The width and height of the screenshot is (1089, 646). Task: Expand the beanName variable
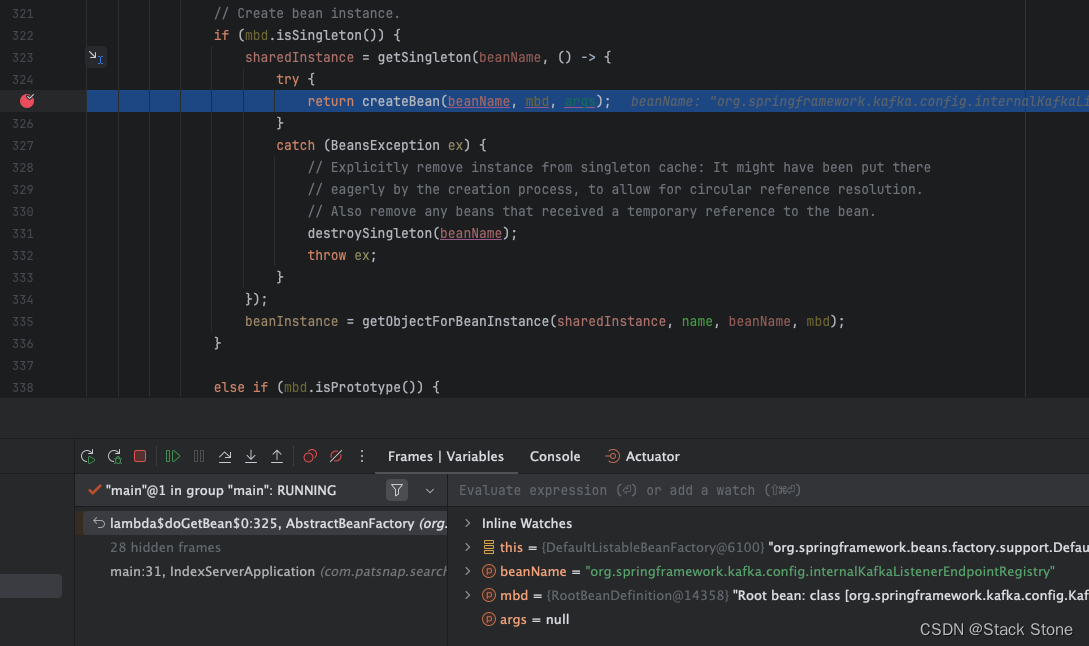point(467,571)
